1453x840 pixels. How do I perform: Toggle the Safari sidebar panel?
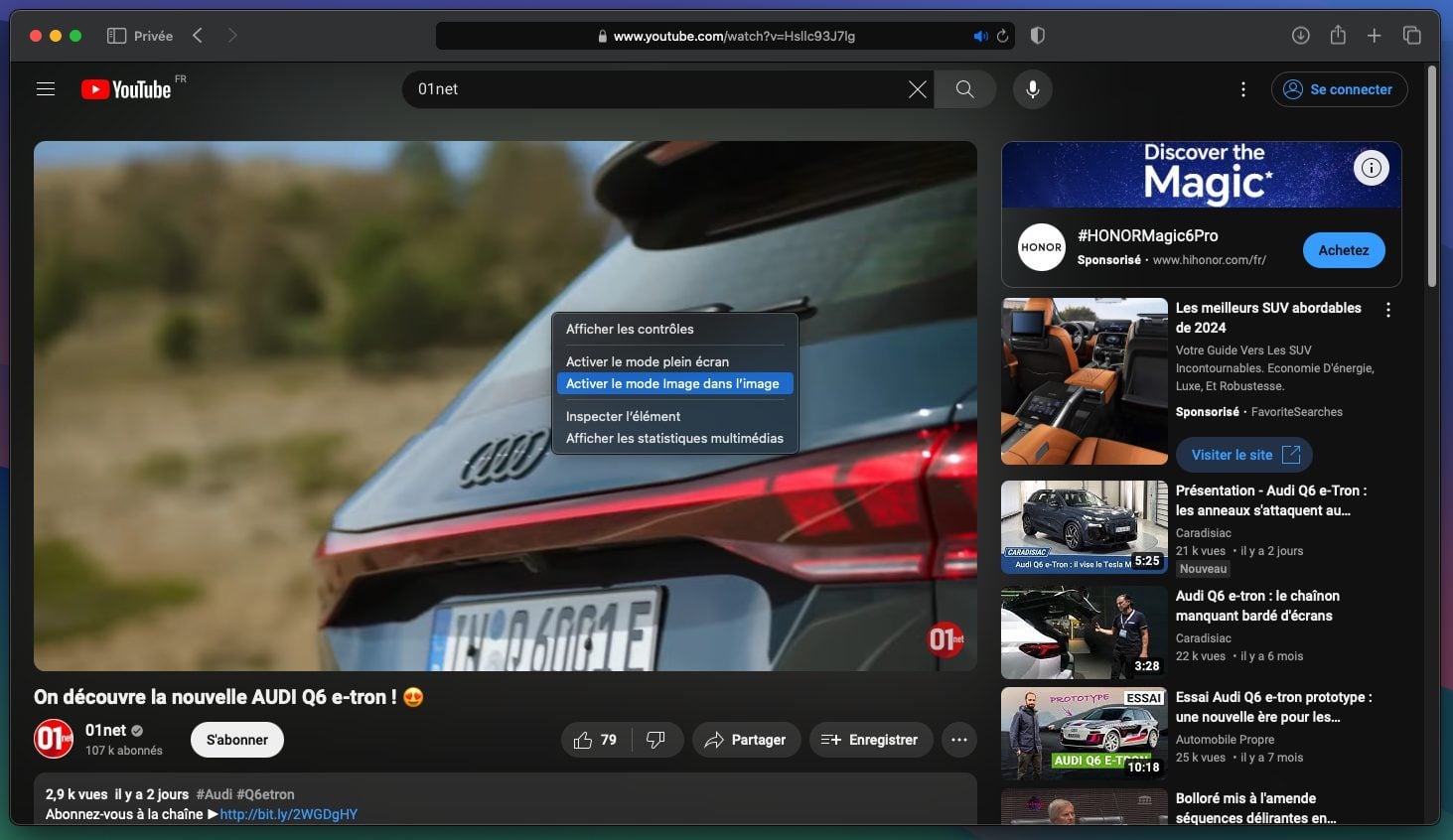tap(116, 36)
